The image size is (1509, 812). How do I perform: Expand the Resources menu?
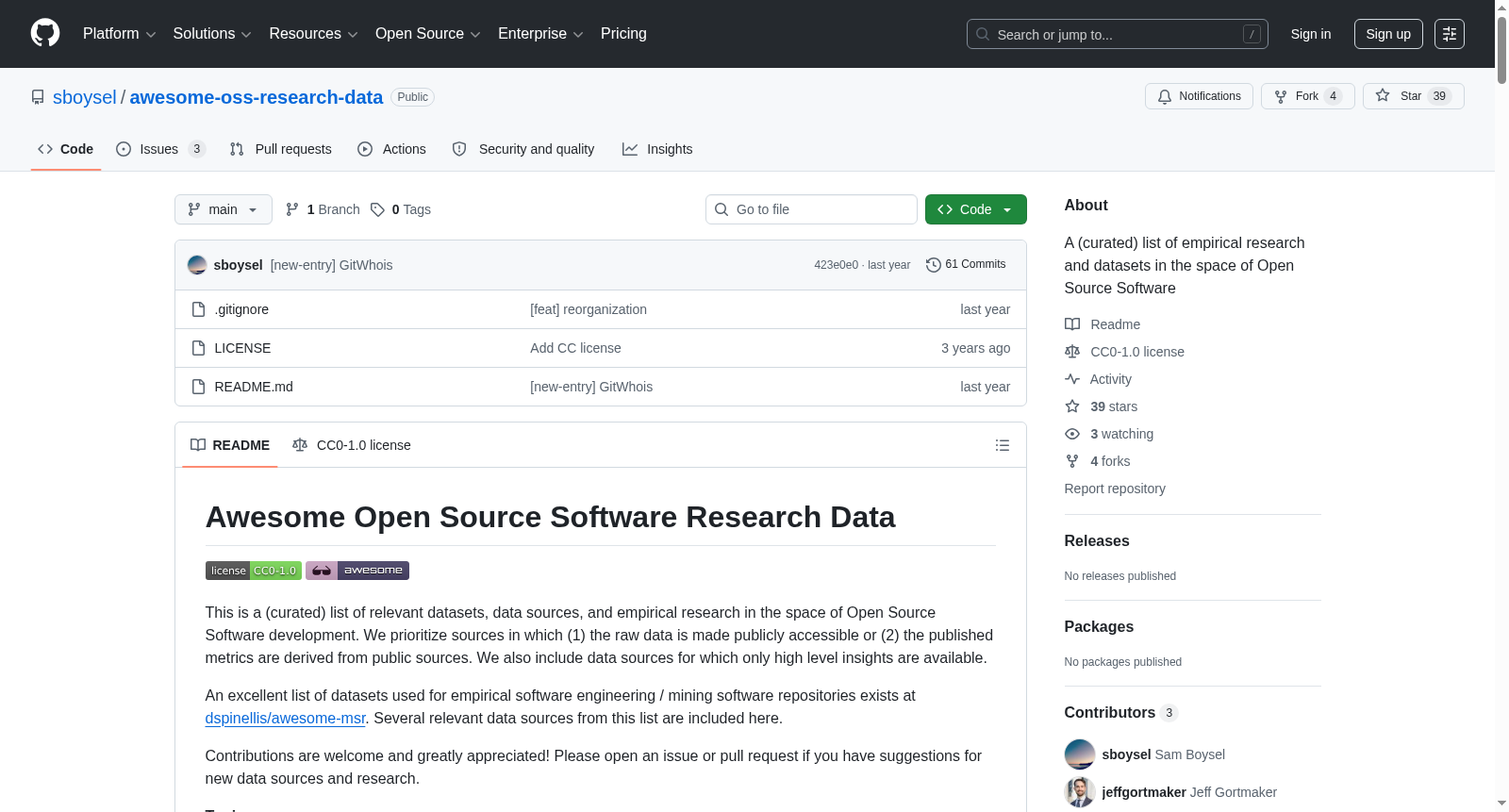tap(313, 34)
